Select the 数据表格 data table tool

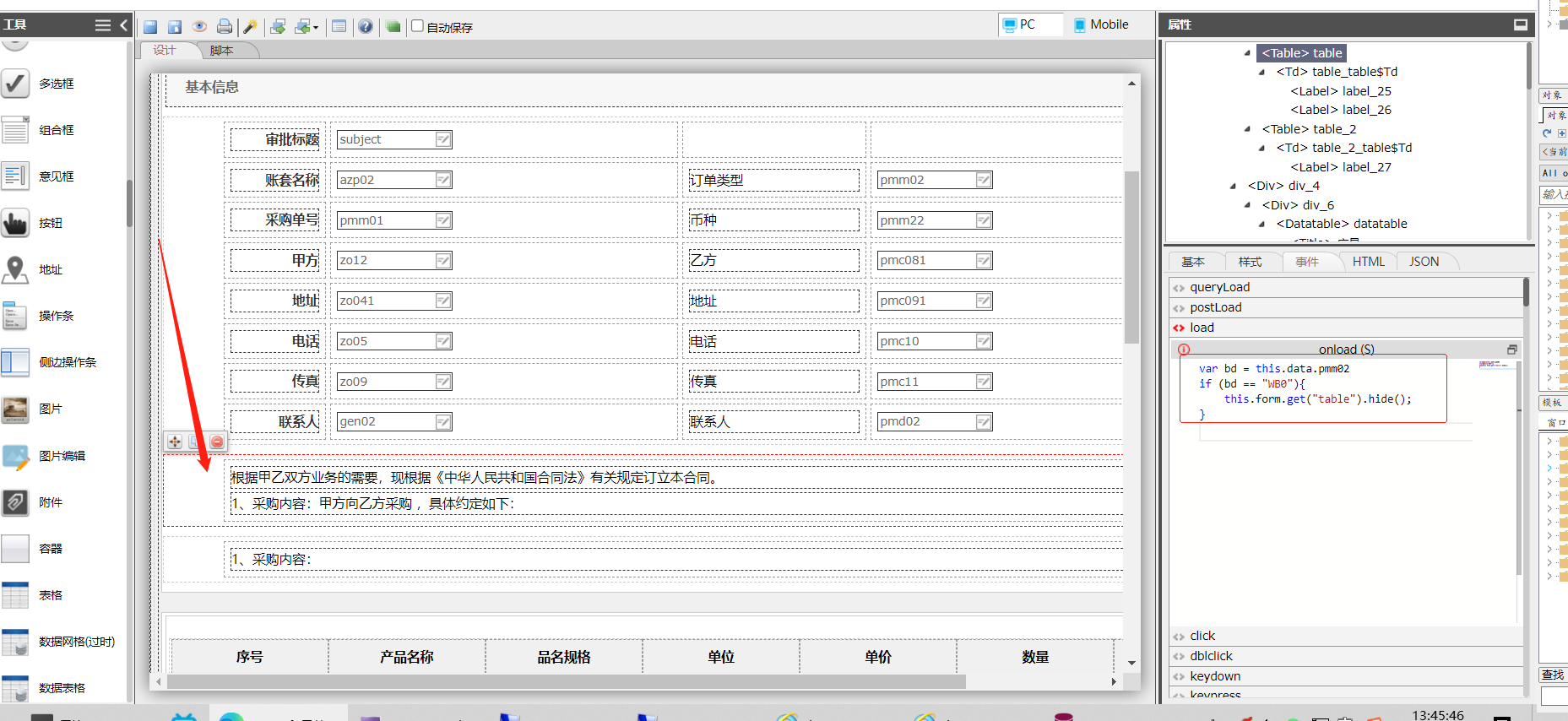click(x=62, y=688)
